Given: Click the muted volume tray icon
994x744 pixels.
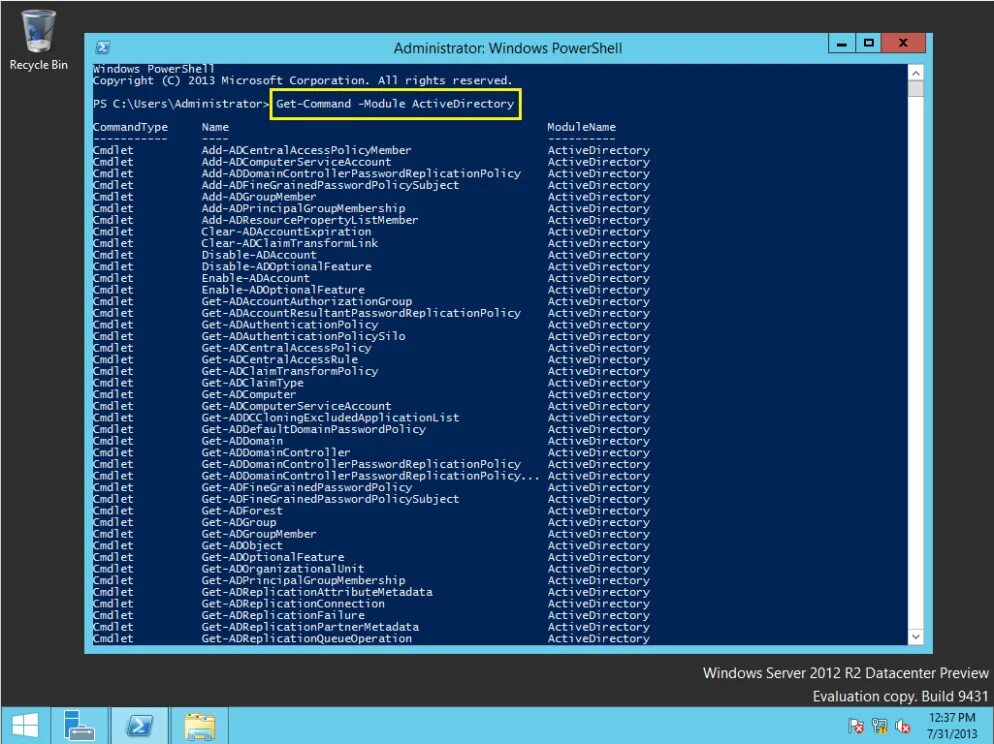Looking at the screenshot, I should point(903,726).
